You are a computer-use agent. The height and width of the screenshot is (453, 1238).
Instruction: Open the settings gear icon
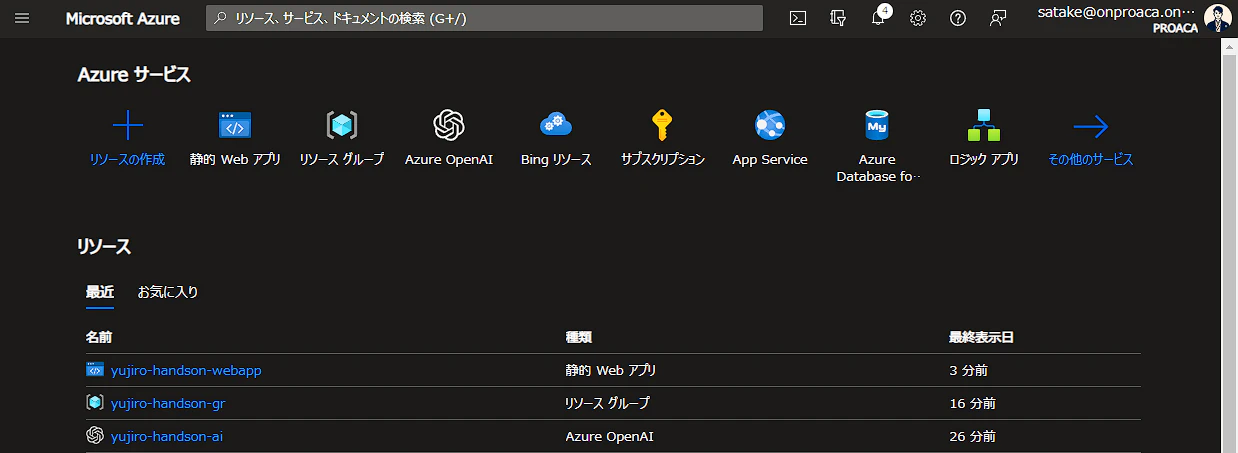coord(918,18)
